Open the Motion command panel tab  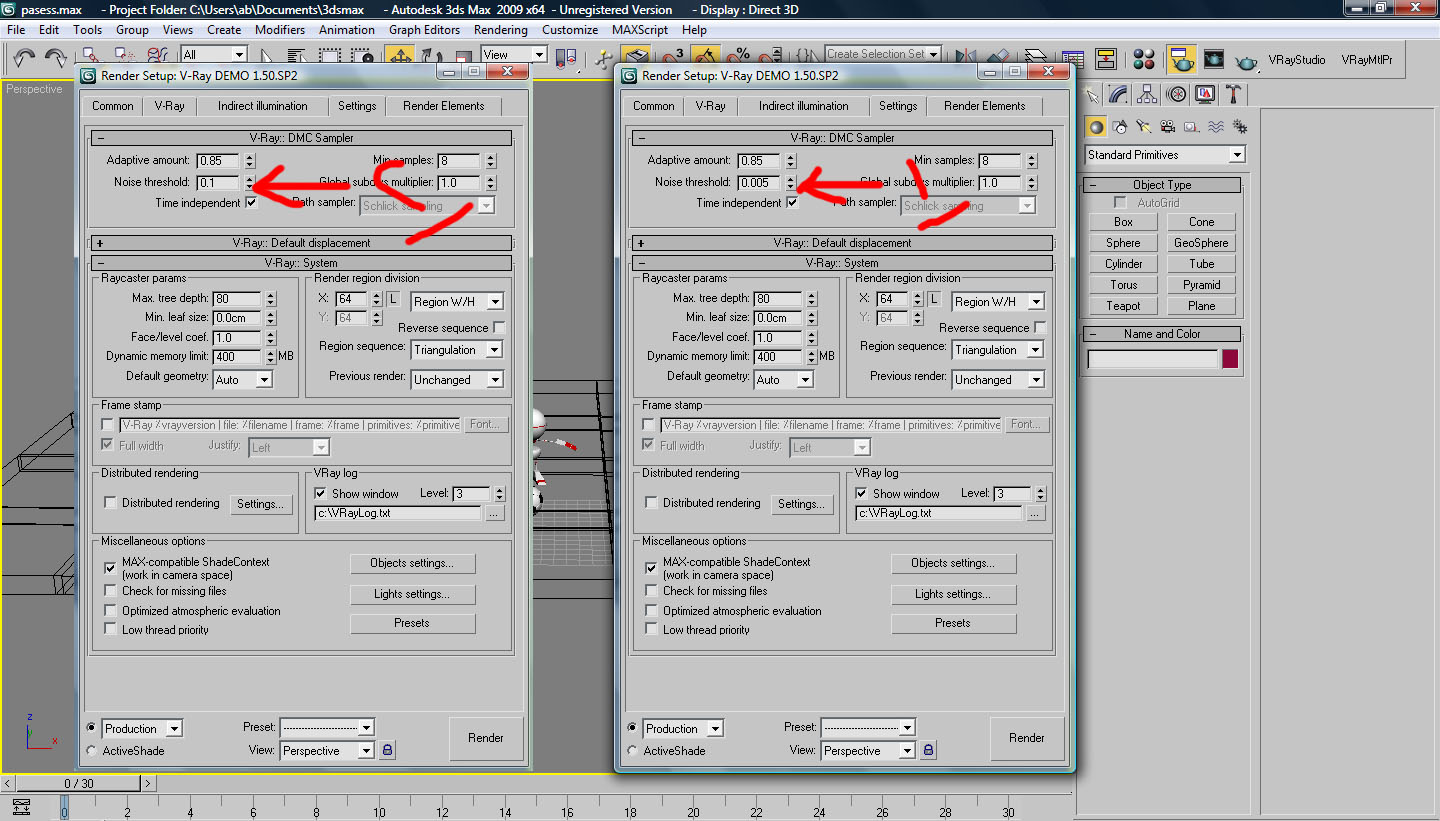[1177, 94]
